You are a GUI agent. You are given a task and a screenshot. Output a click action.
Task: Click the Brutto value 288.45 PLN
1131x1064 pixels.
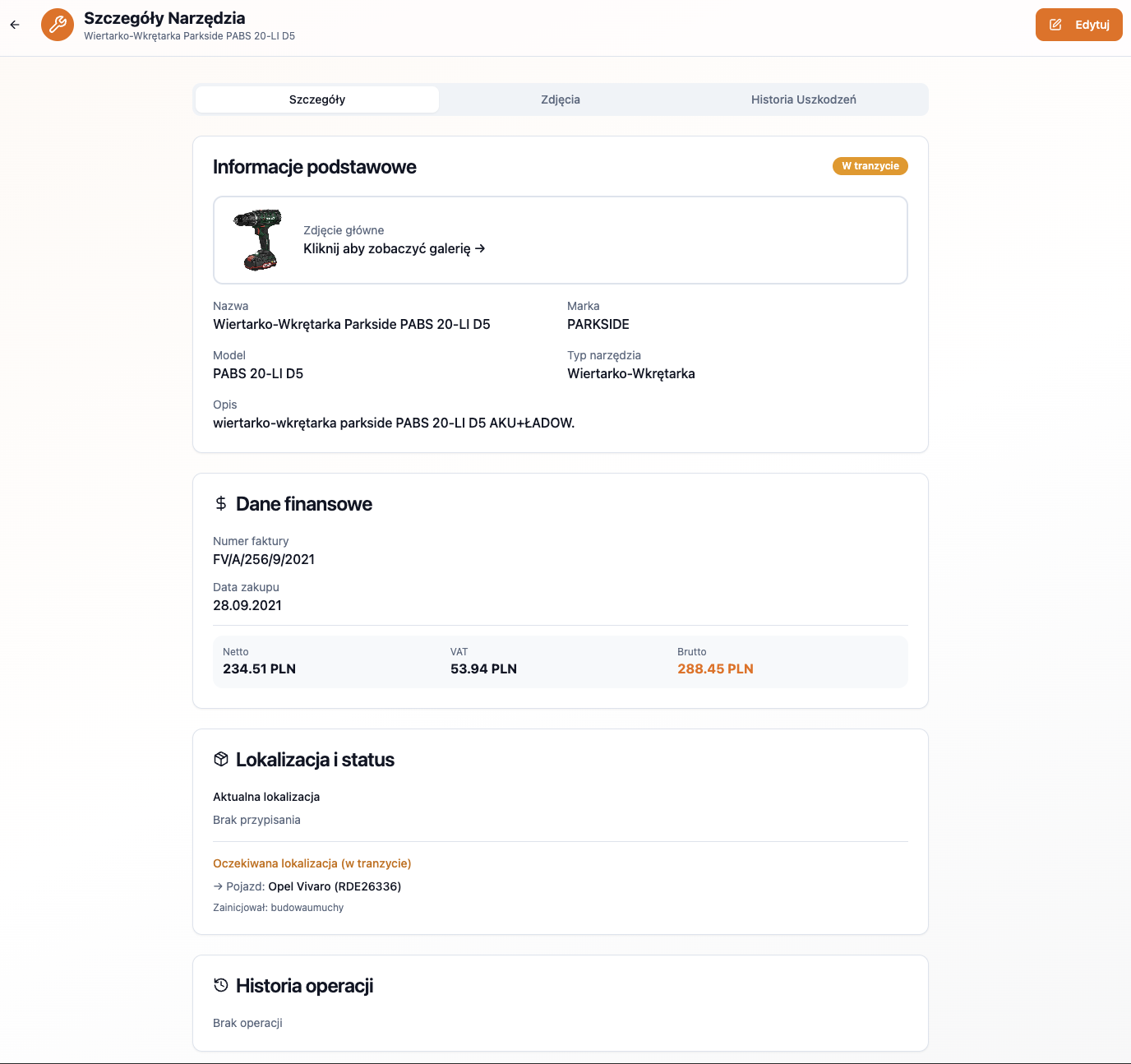point(714,668)
